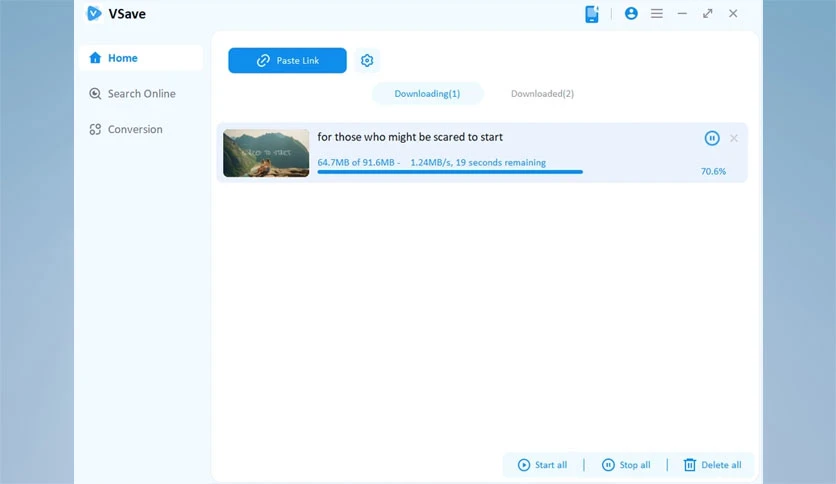Image resolution: width=836 pixels, height=484 pixels.
Task: Click the download progress bar
Action: pos(450,172)
